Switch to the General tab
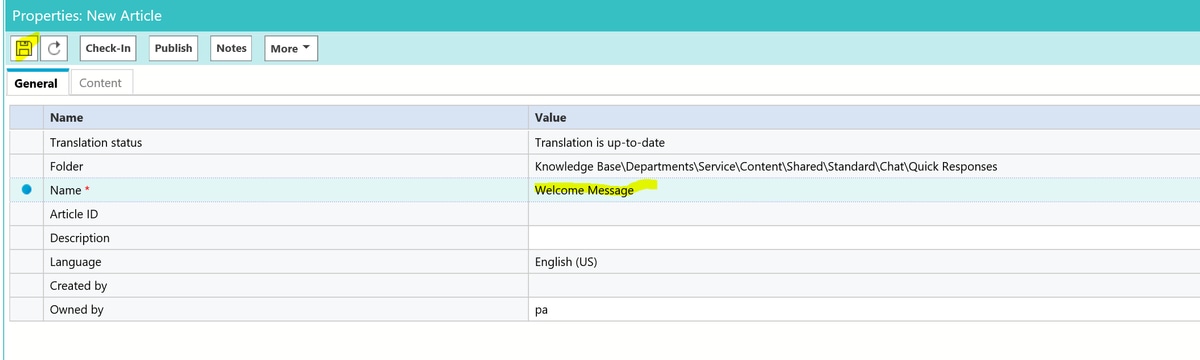Screen dimensions: 1200x360 [36, 83]
